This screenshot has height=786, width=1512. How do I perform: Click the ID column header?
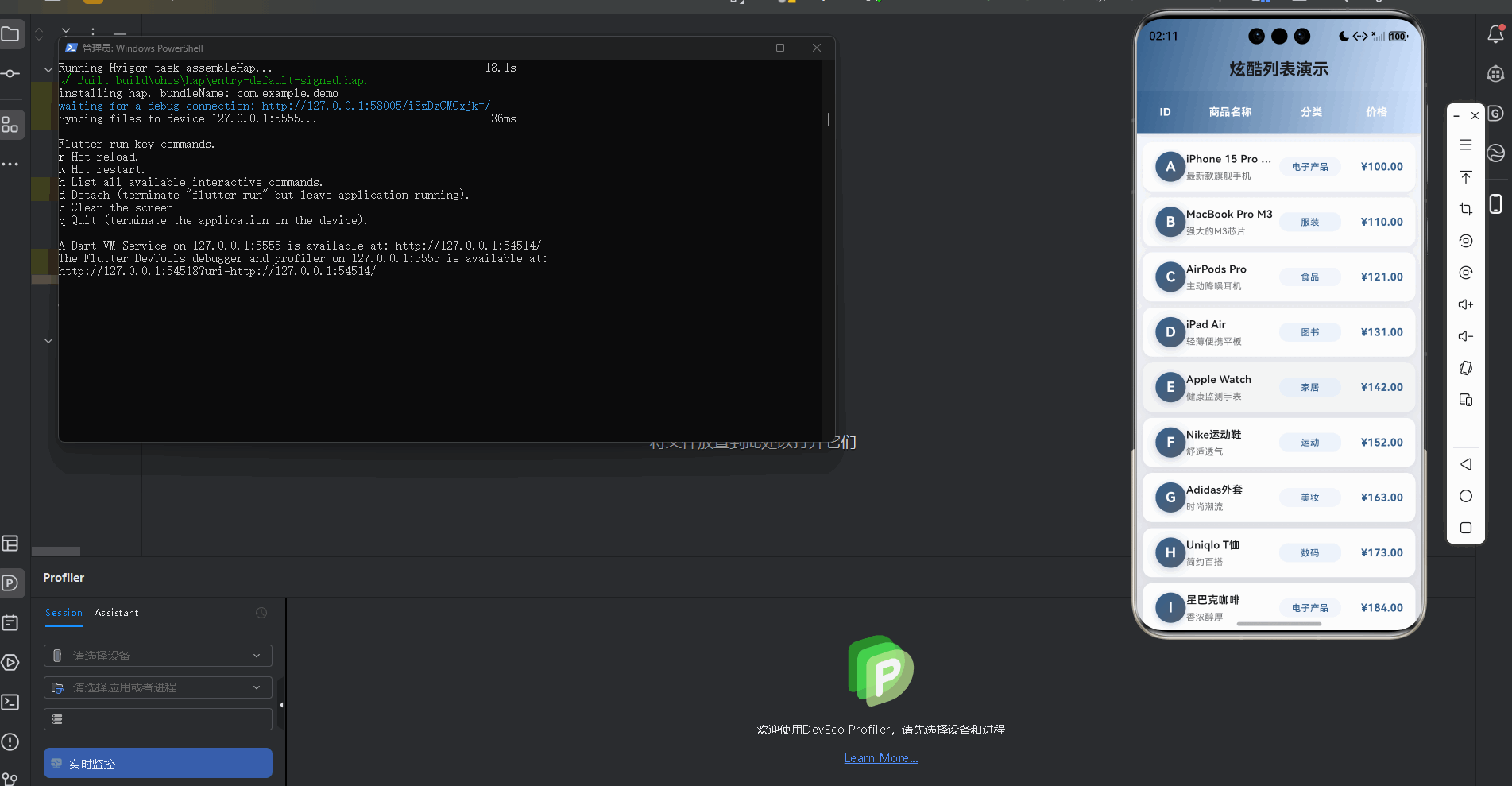click(x=1165, y=112)
